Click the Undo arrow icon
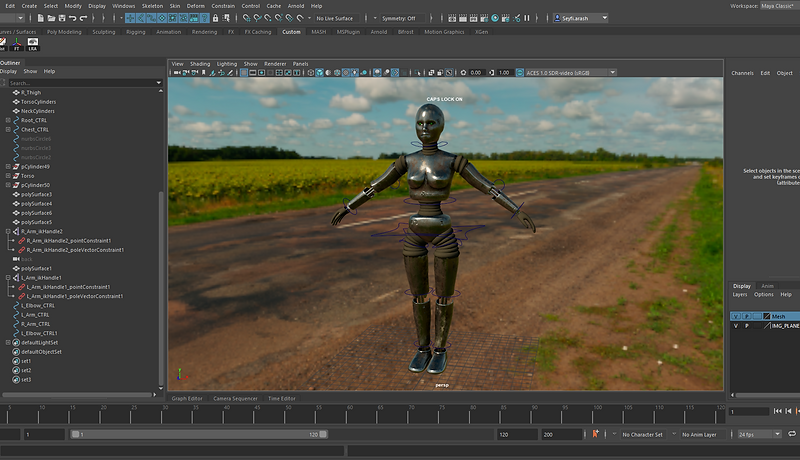Viewport: 800px width, 460px height. click(72, 18)
